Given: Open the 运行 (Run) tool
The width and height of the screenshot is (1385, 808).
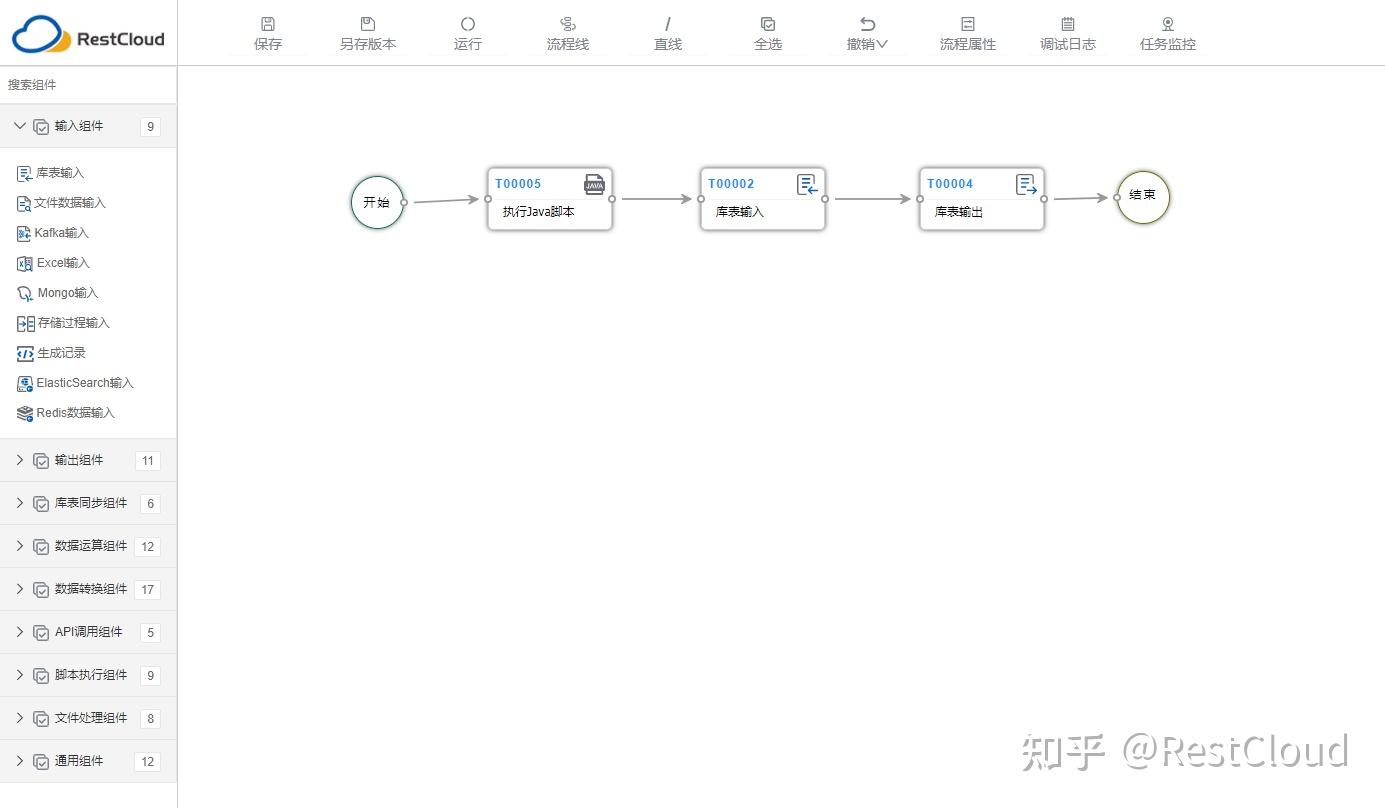Looking at the screenshot, I should 467,32.
